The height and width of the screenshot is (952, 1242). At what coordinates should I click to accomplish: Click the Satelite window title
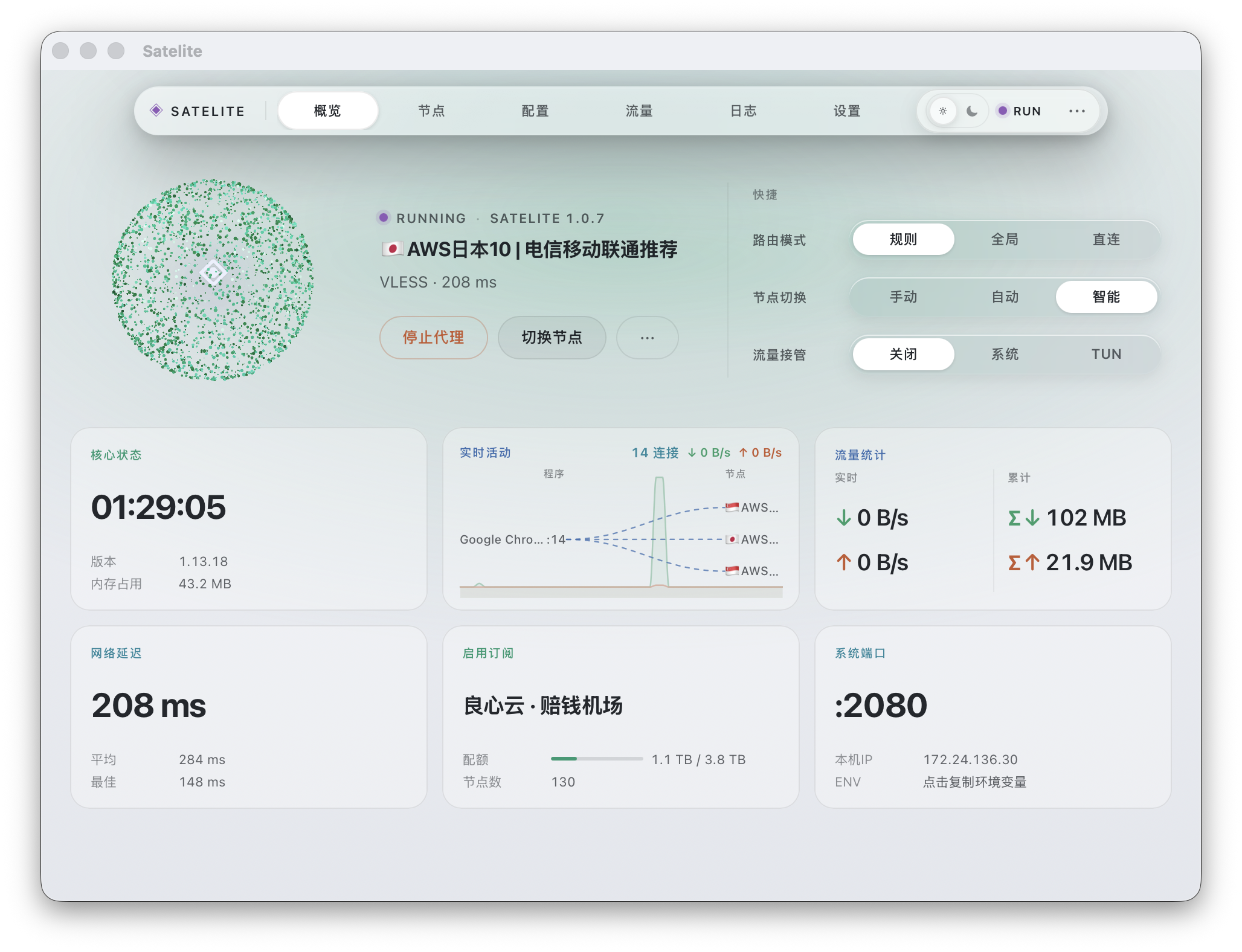[x=172, y=51]
